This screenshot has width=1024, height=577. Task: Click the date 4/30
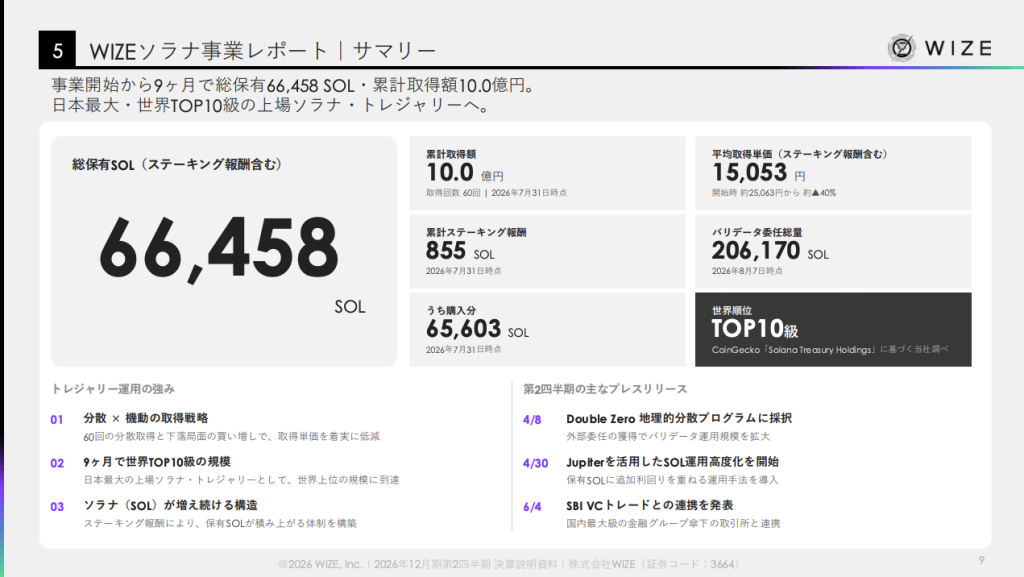[536, 463]
